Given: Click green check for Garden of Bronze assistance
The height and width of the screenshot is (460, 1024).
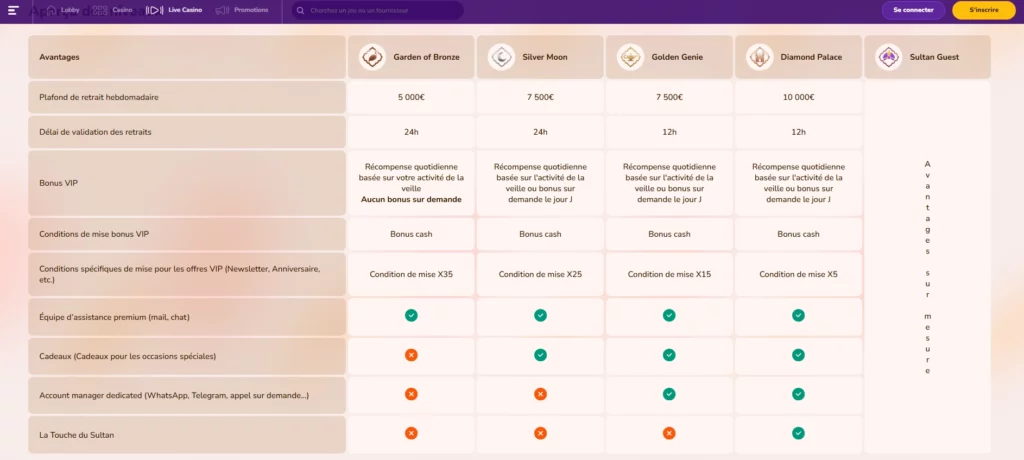Looking at the screenshot, I should point(411,316).
